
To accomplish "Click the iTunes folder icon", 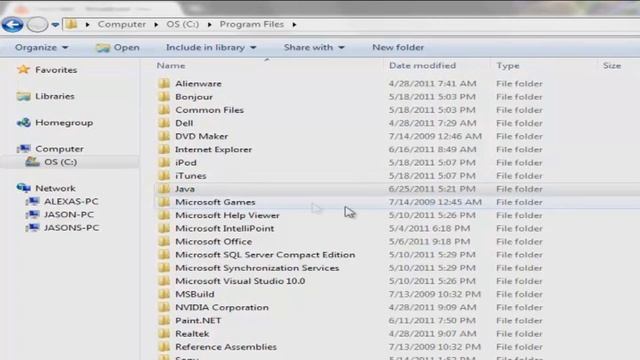I will (164, 176).
